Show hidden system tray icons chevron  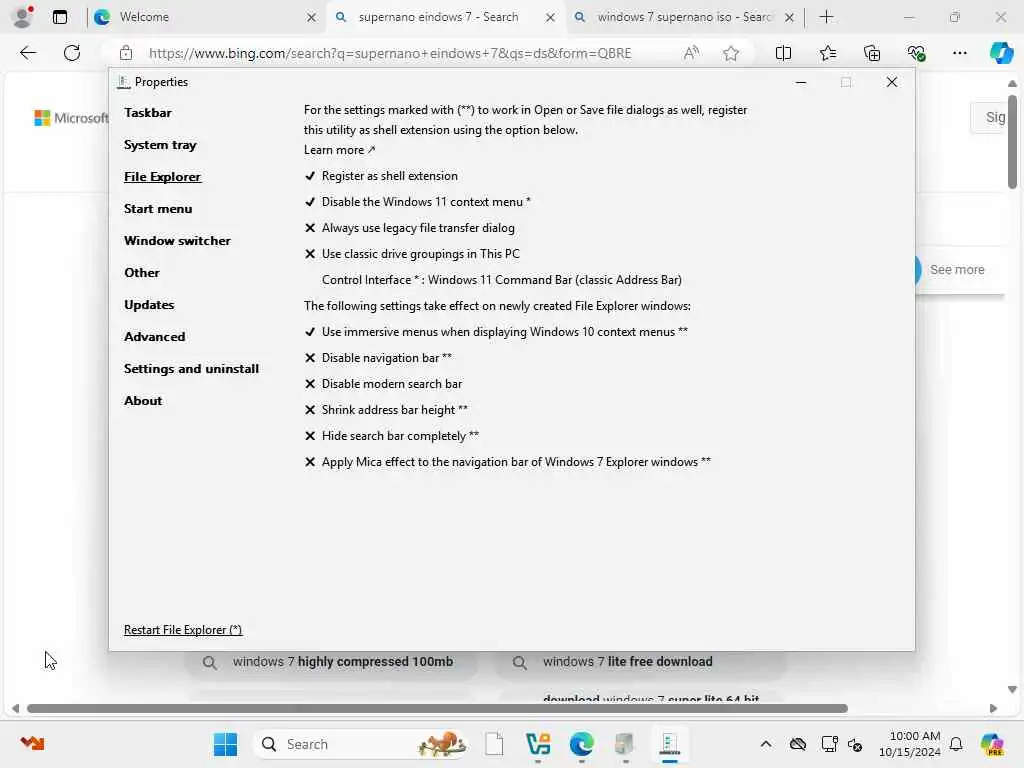766,744
